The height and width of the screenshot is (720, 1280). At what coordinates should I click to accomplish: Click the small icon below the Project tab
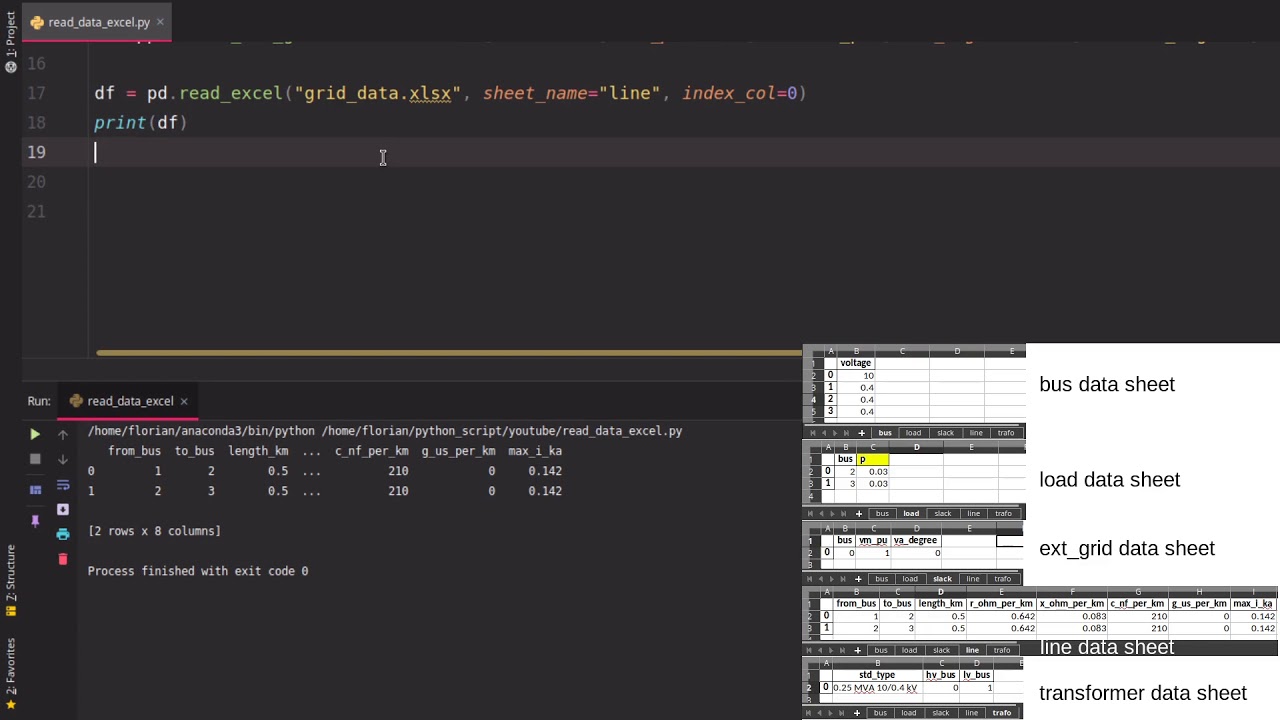[x=11, y=67]
